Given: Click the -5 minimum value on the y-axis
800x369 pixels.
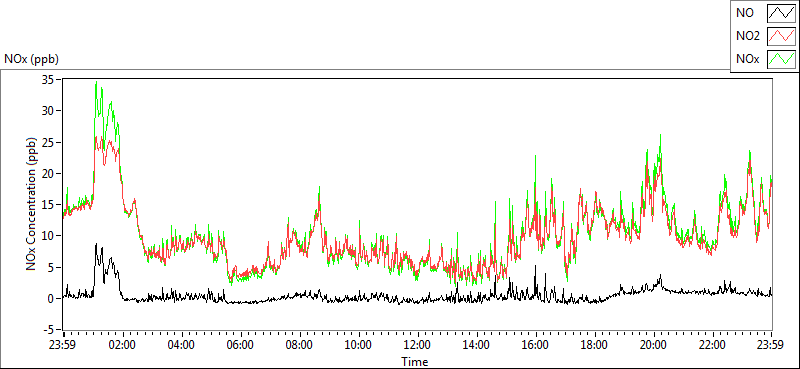Looking at the screenshot, I should (x=49, y=330).
